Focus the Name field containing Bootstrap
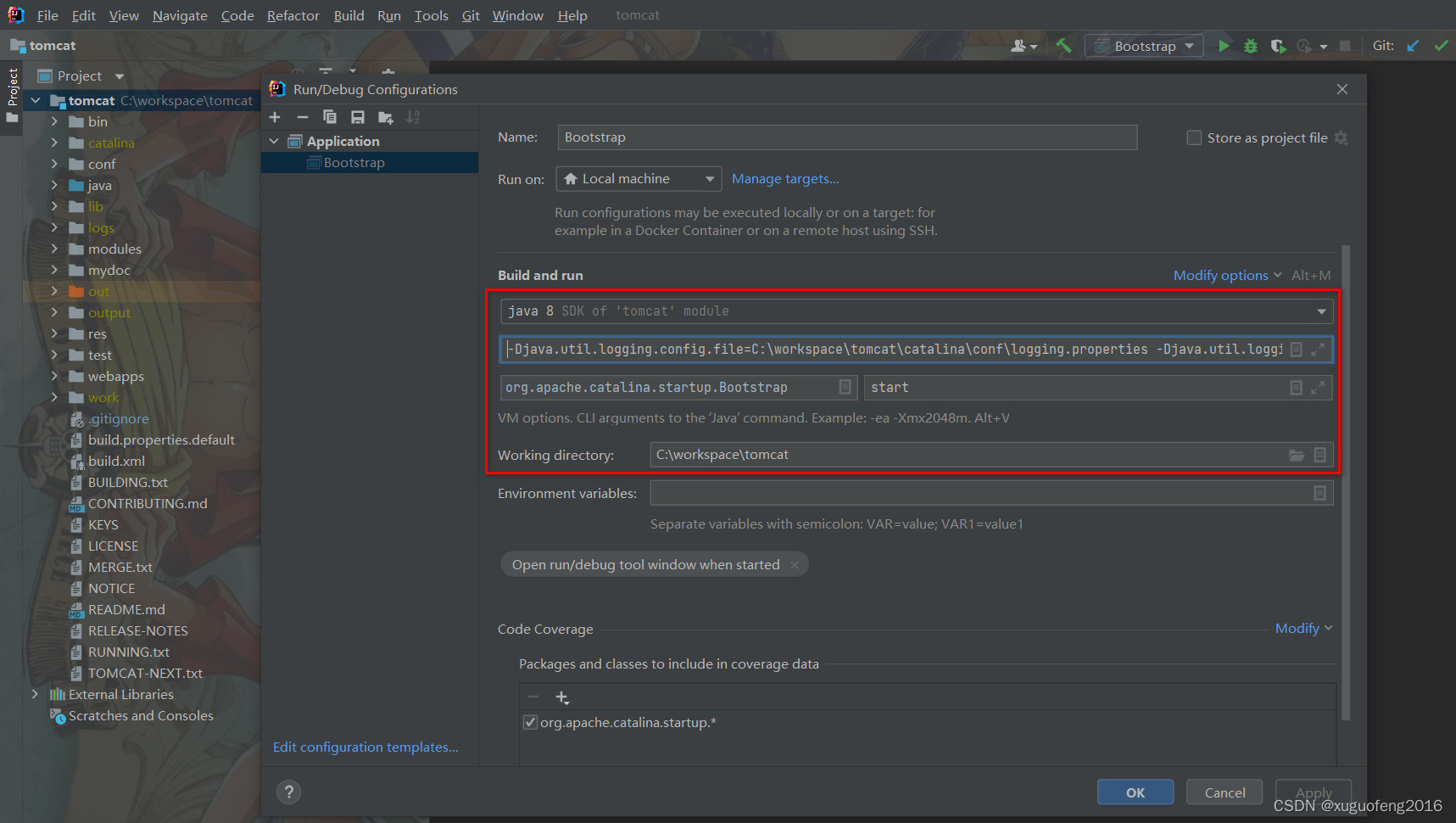This screenshot has height=823, width=1456. (x=847, y=137)
